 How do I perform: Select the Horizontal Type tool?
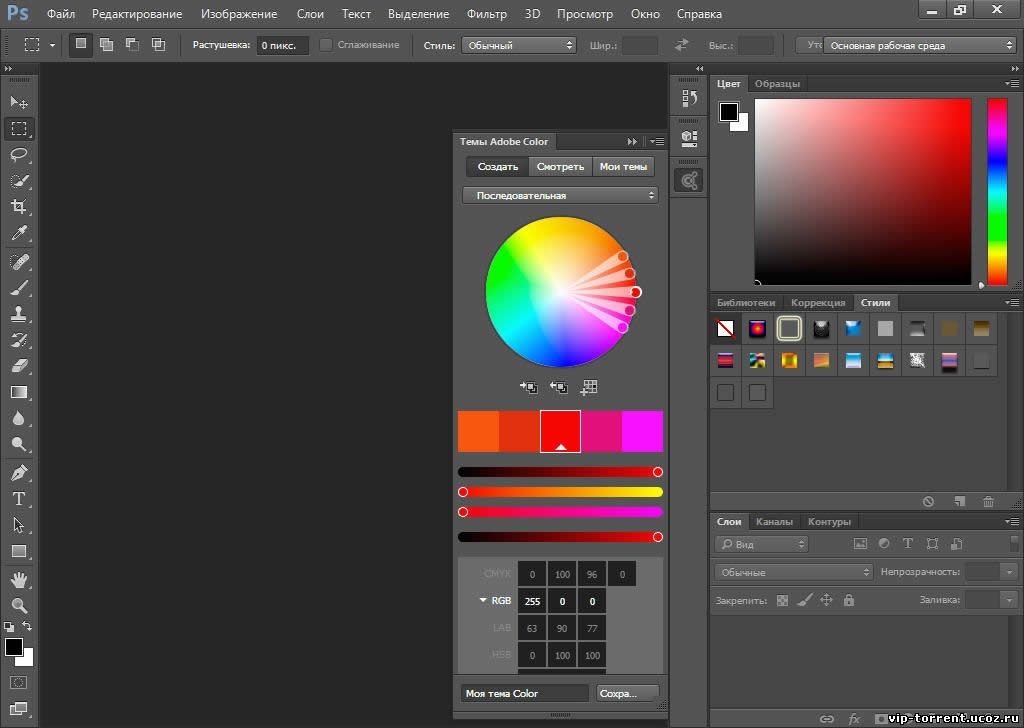[x=19, y=499]
